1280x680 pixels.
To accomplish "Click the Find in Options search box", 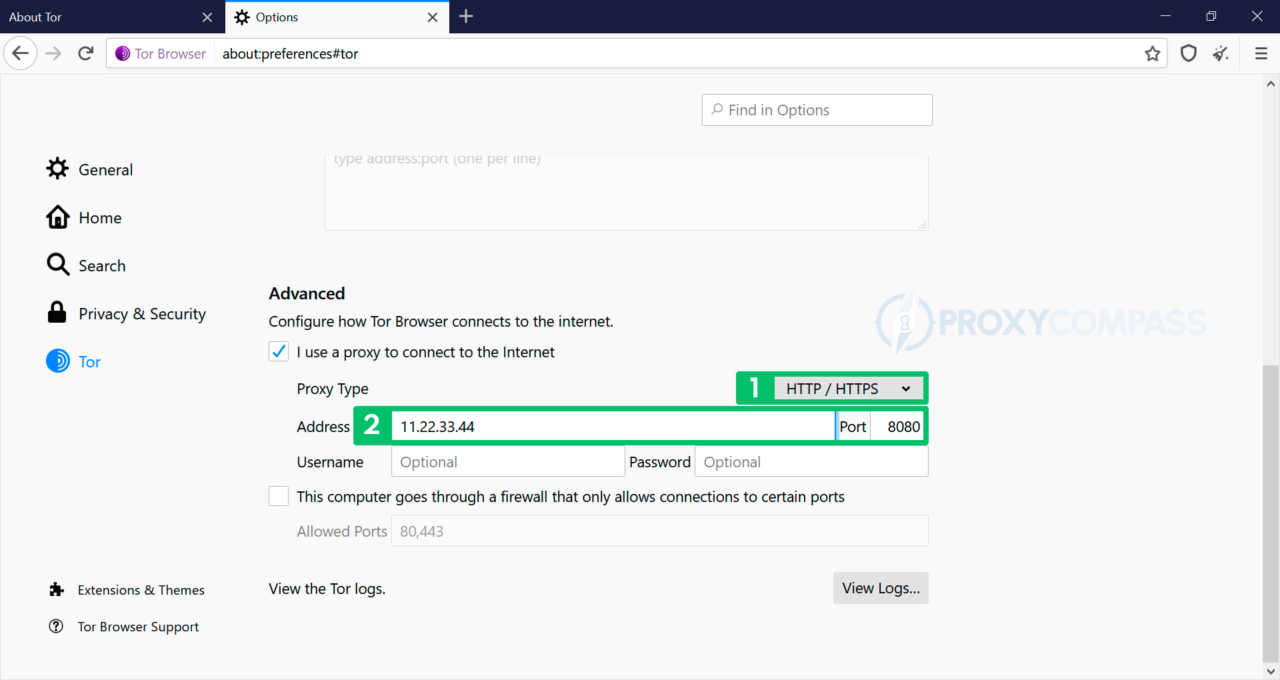I will point(816,109).
